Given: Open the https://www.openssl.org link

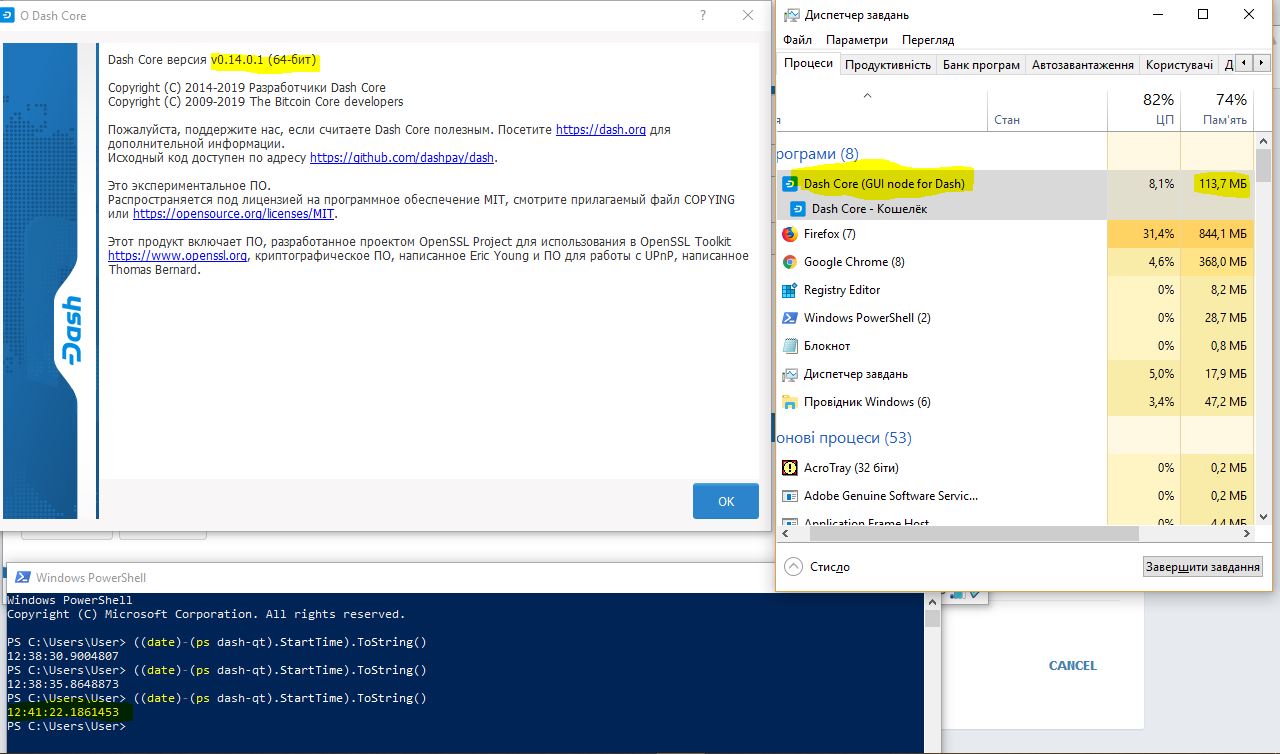Looking at the screenshot, I should click(x=178, y=256).
